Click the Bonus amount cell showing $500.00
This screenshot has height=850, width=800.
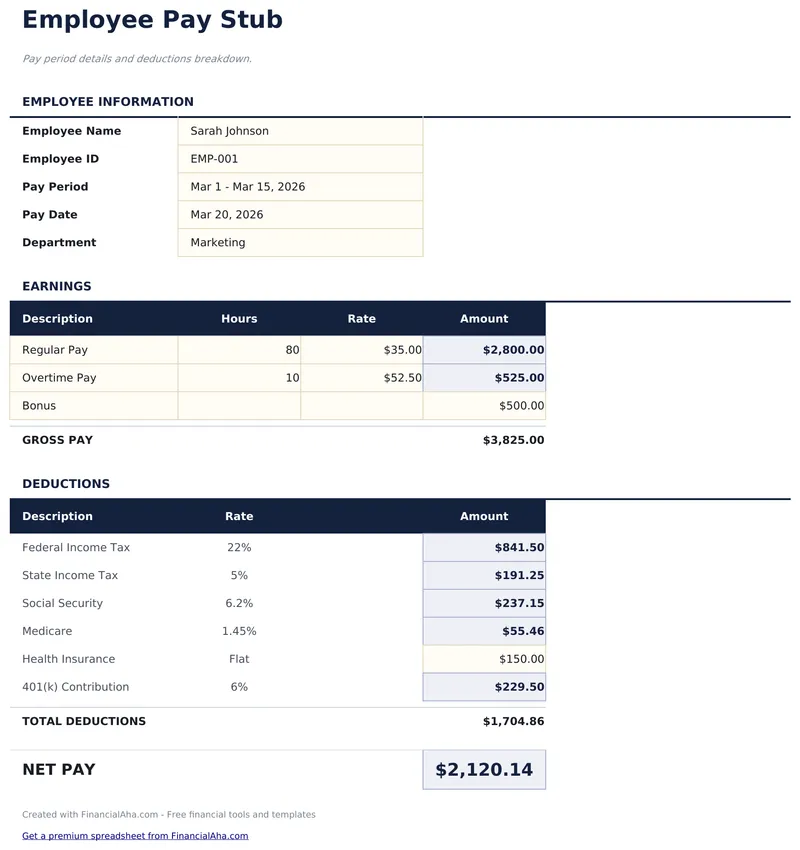tap(484, 406)
